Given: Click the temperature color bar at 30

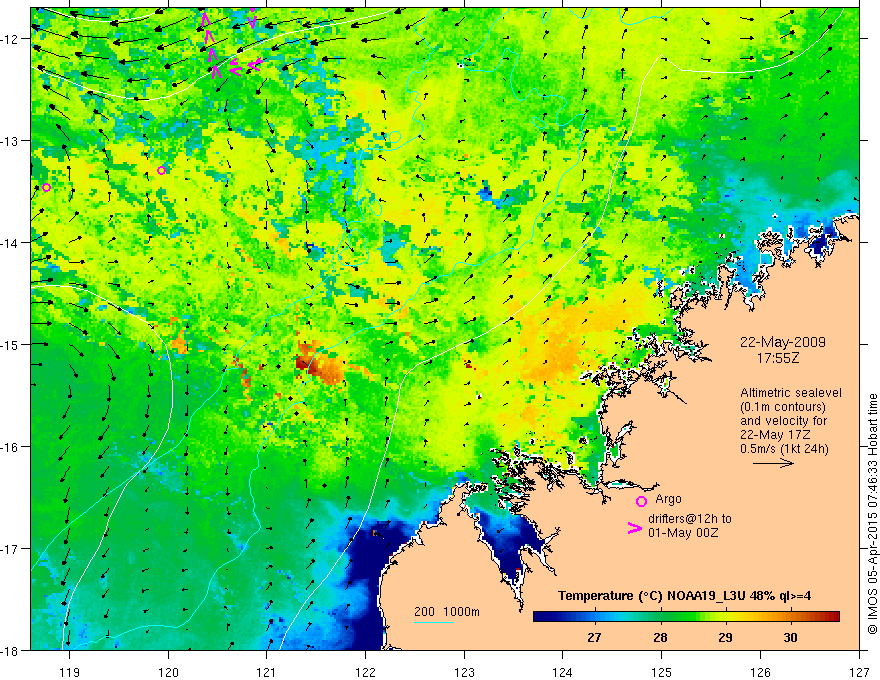Looking at the screenshot, I should [x=790, y=617].
